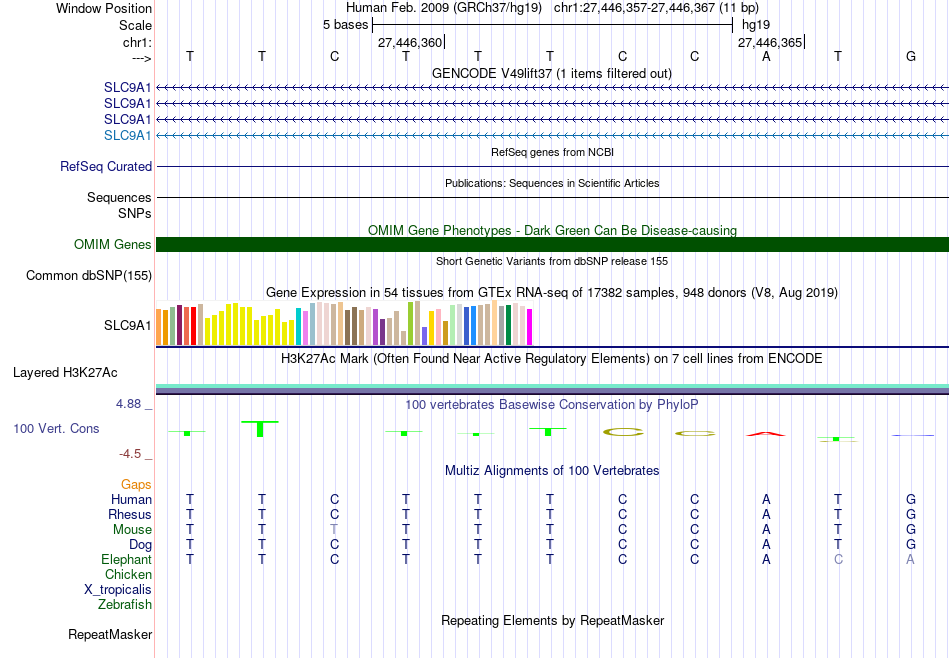Select the GENCODE V49lift37 track title
This screenshot has width=950, height=658.
coord(551,73)
